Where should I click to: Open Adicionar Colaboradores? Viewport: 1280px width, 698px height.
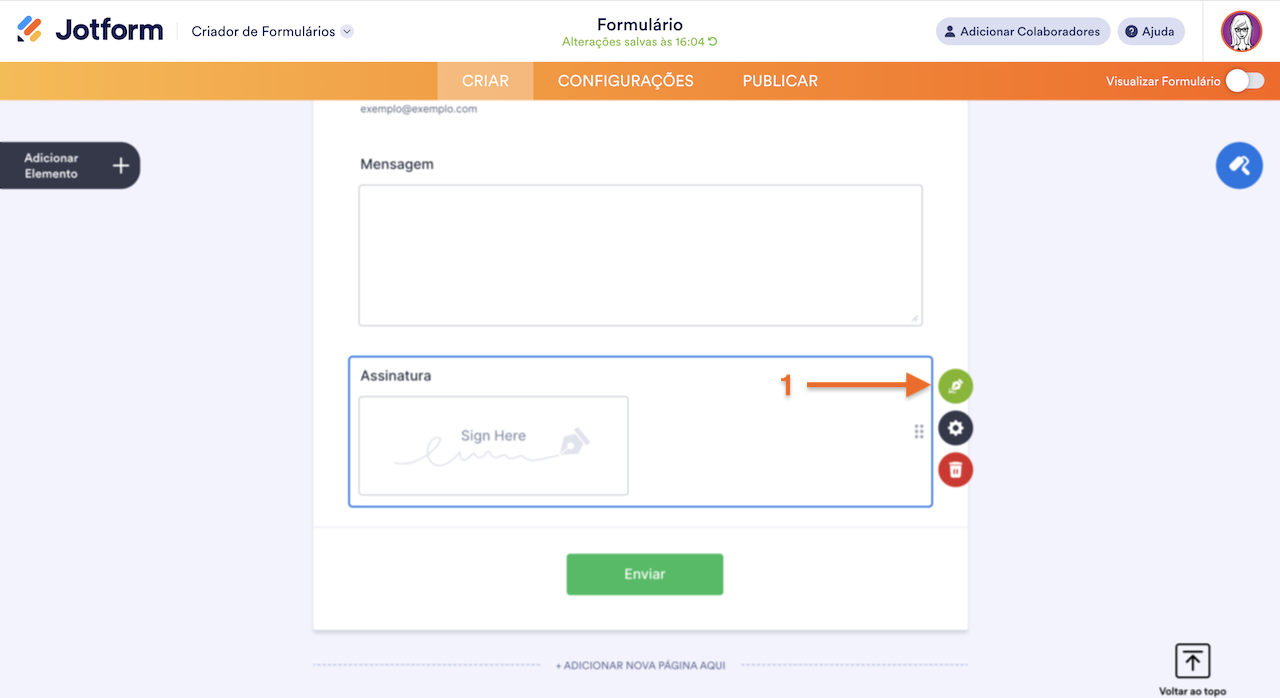(1022, 31)
